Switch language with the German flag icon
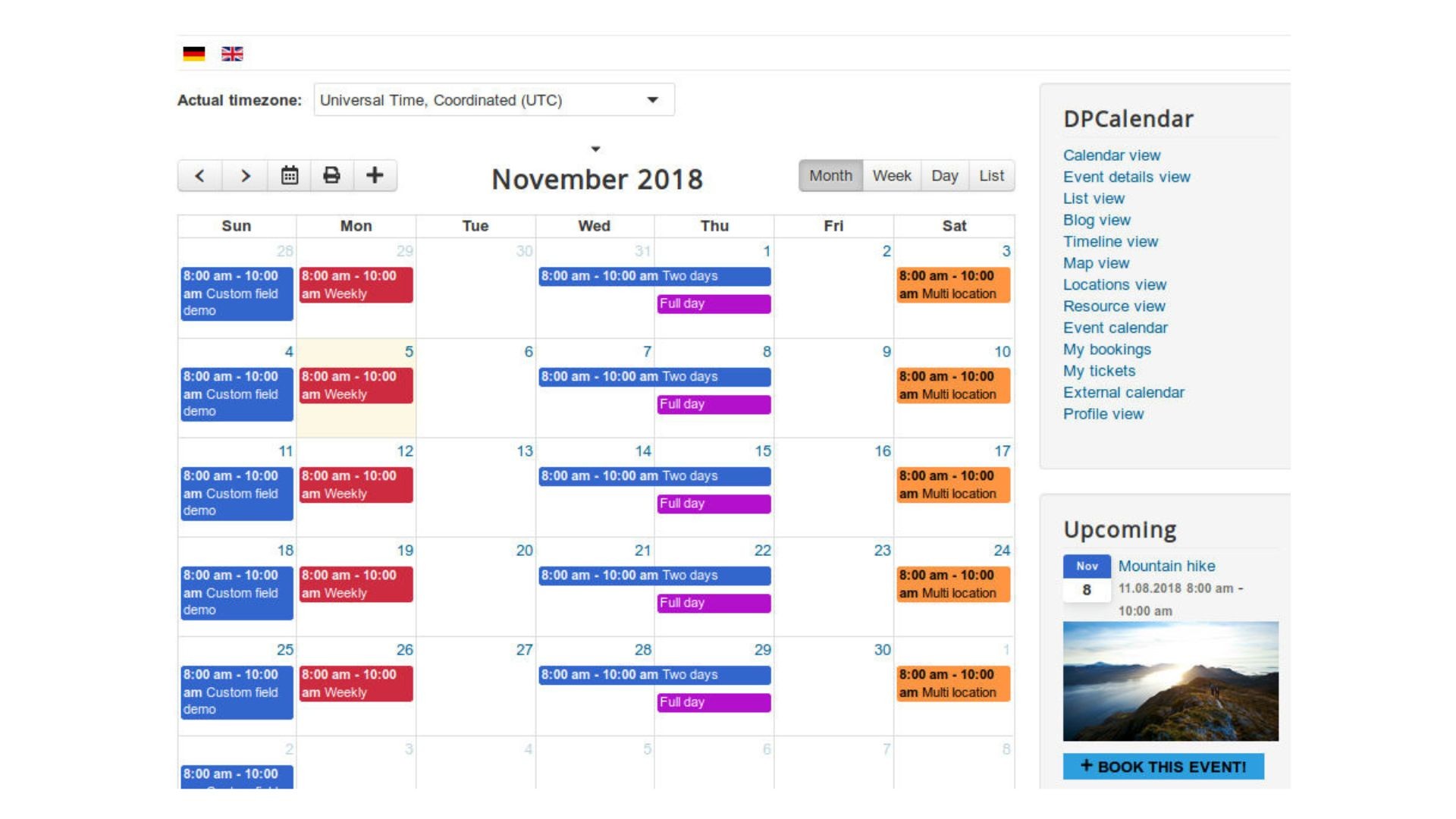 (x=194, y=54)
